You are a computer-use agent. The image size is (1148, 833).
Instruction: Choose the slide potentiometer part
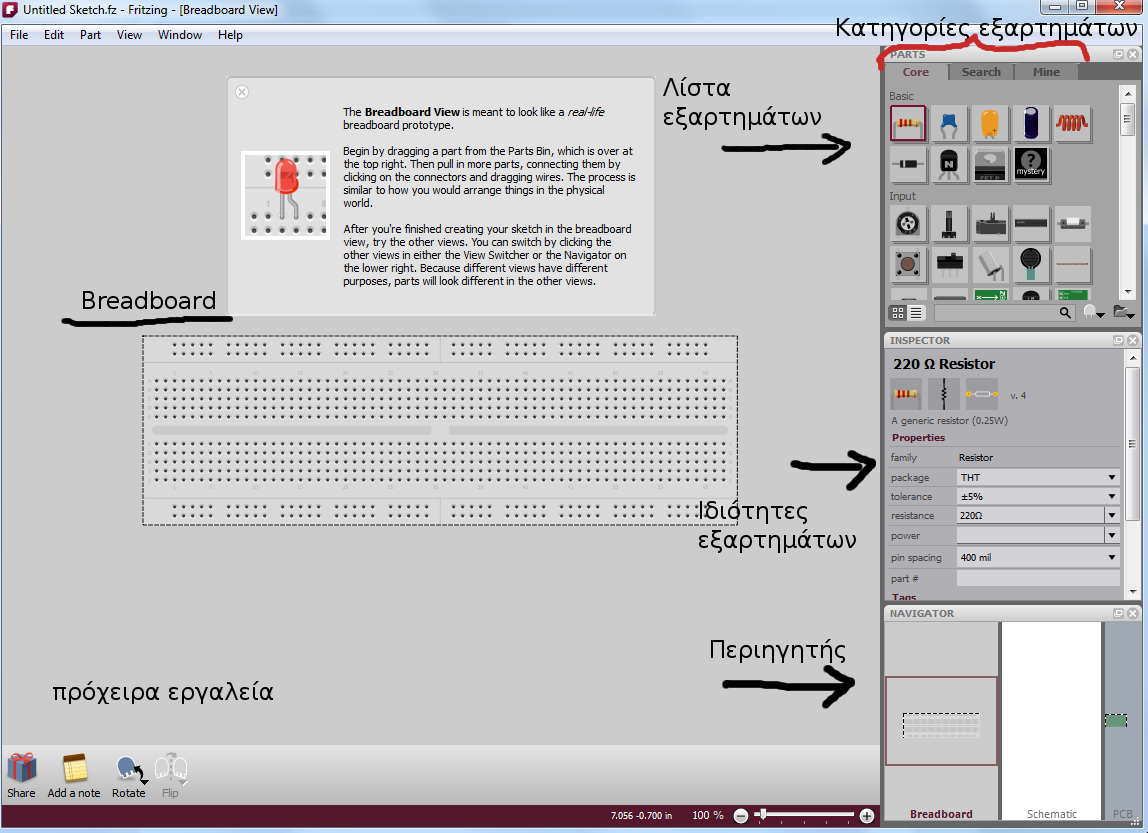coord(990,224)
